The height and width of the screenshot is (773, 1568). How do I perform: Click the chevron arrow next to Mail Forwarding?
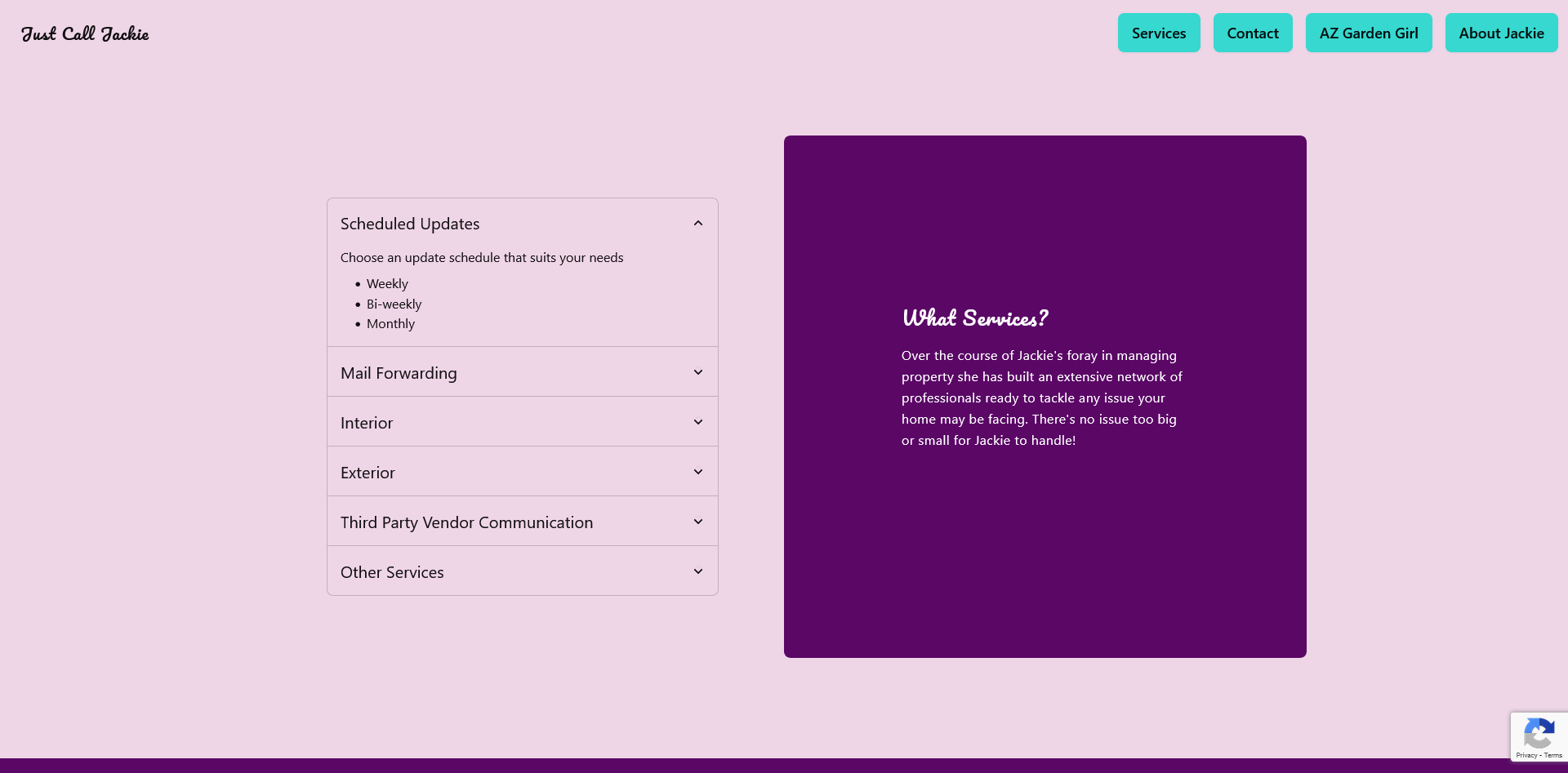pos(697,373)
